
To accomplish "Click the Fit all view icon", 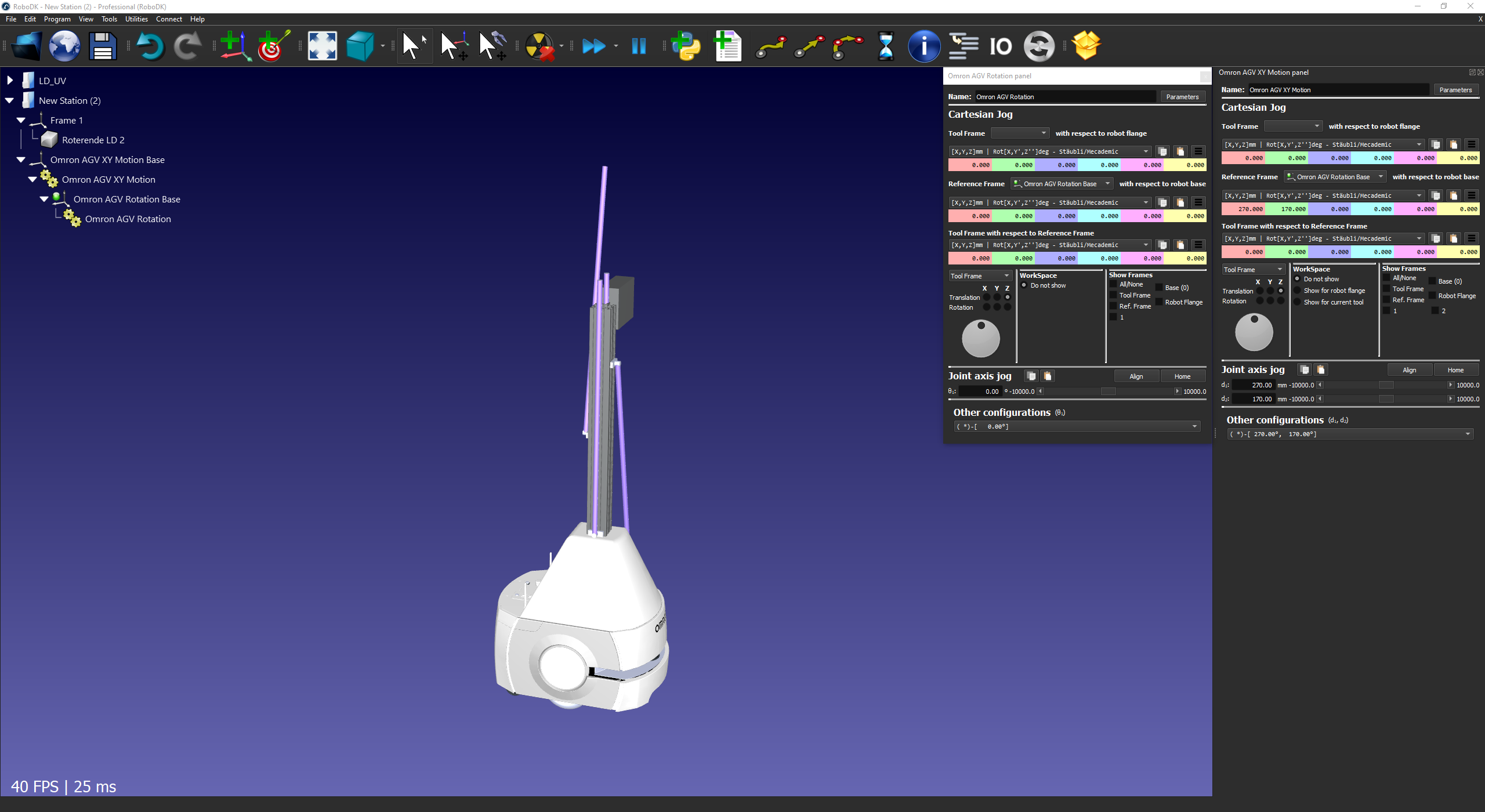I will 322,46.
